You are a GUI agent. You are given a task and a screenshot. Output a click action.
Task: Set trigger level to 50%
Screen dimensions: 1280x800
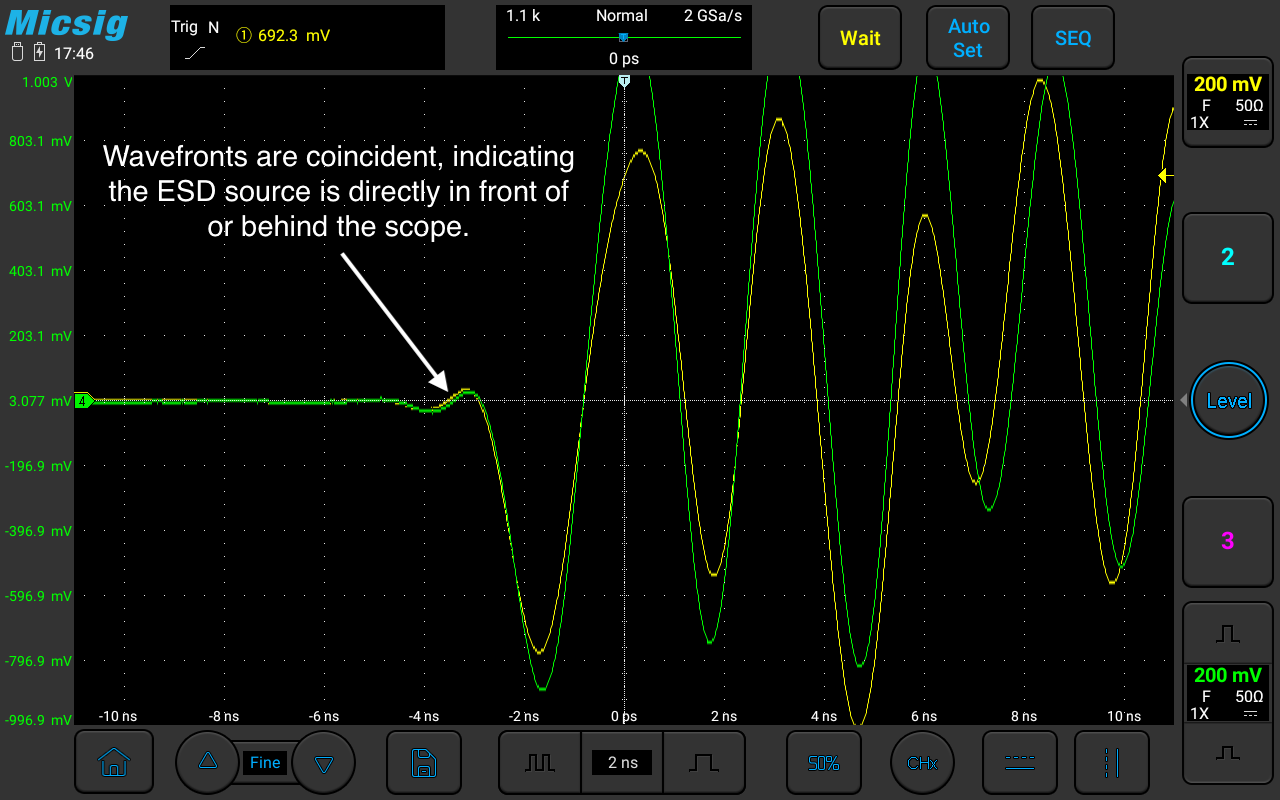coord(824,763)
